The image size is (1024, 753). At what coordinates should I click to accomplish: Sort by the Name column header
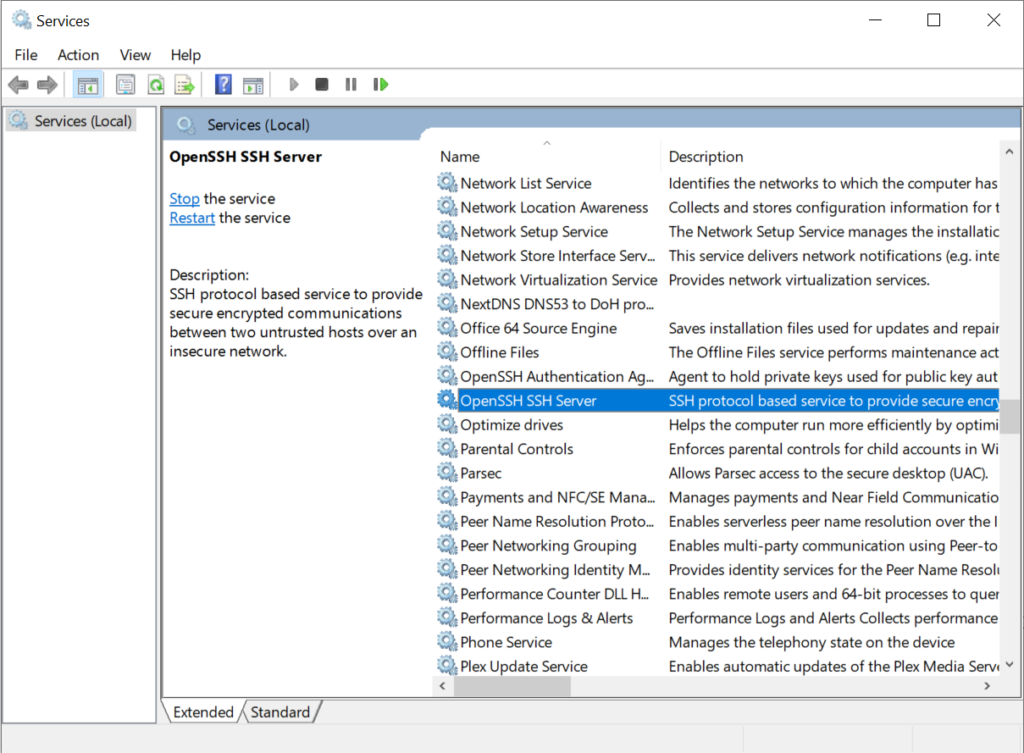point(547,157)
